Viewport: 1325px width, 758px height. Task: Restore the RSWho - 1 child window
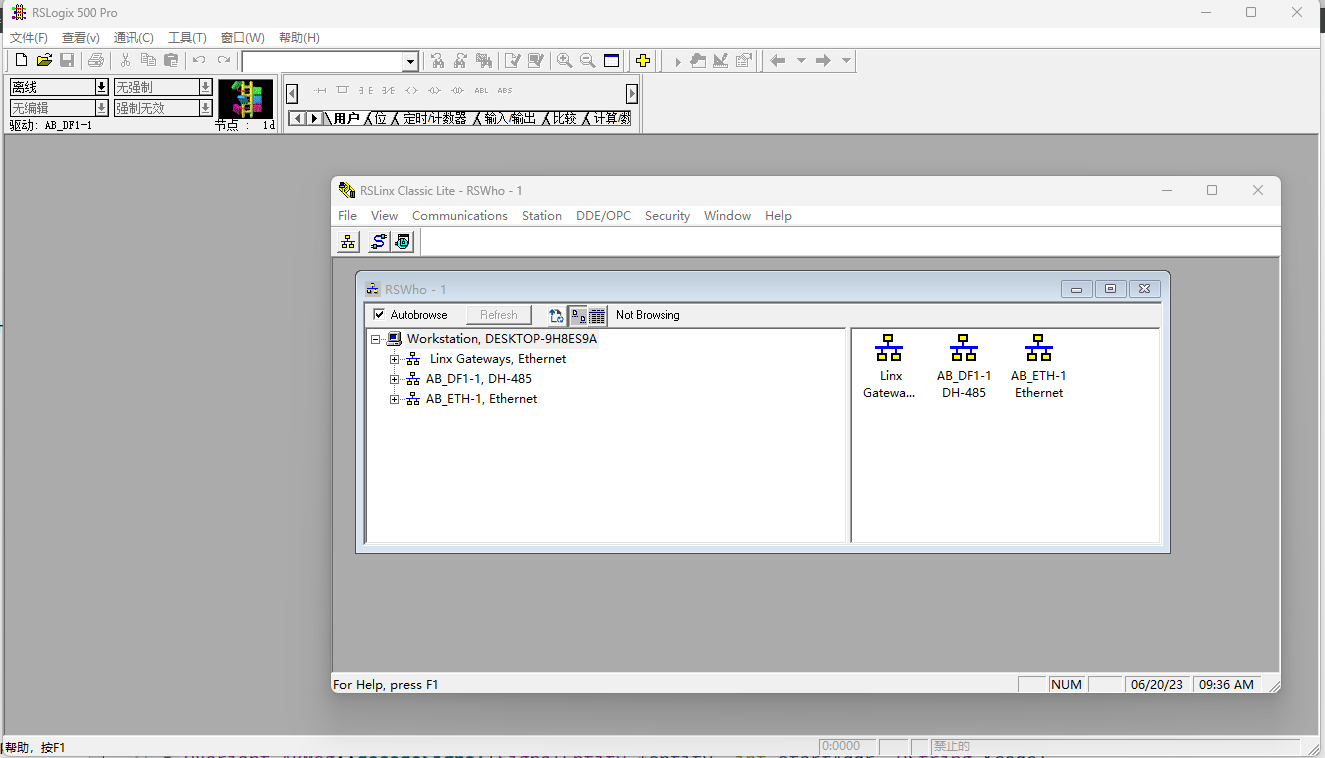coord(1110,289)
